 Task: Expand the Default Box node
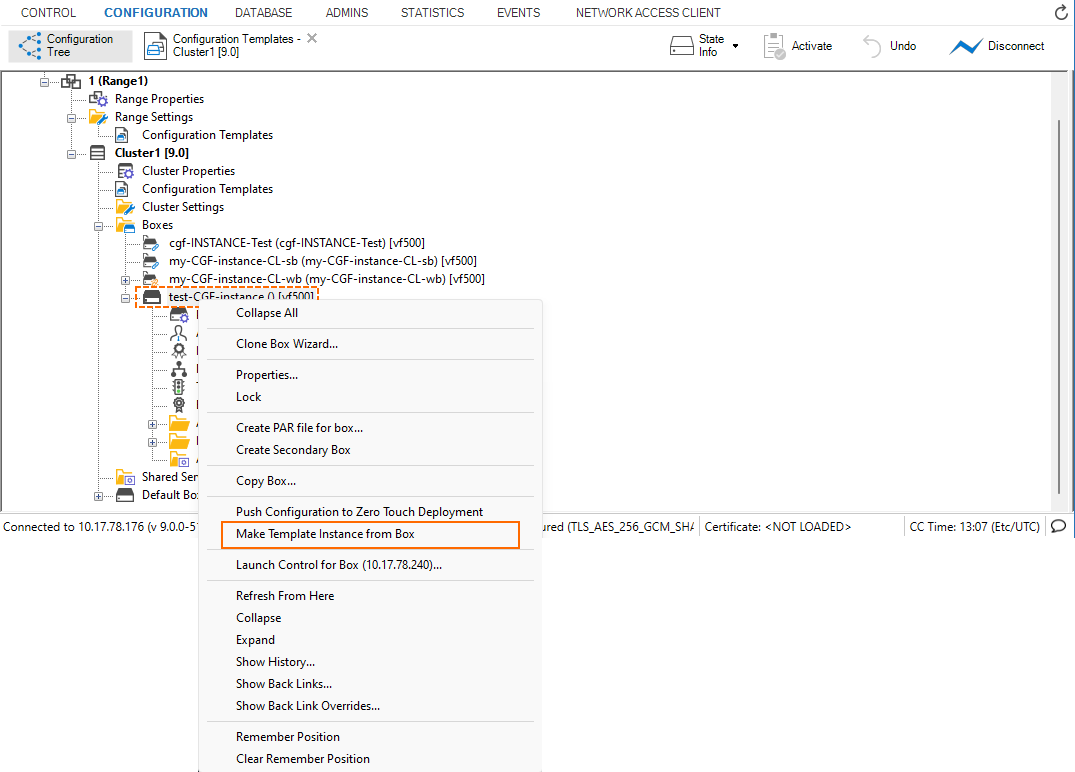99,496
